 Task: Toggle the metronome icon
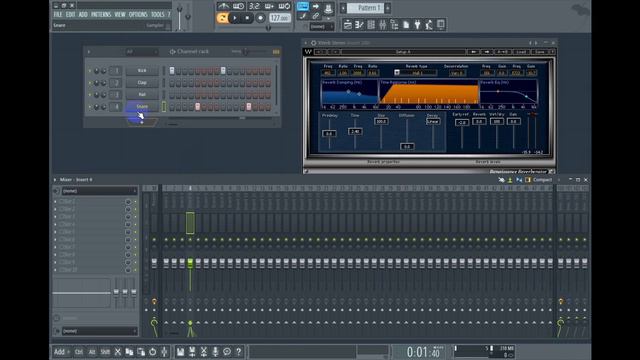point(223,6)
